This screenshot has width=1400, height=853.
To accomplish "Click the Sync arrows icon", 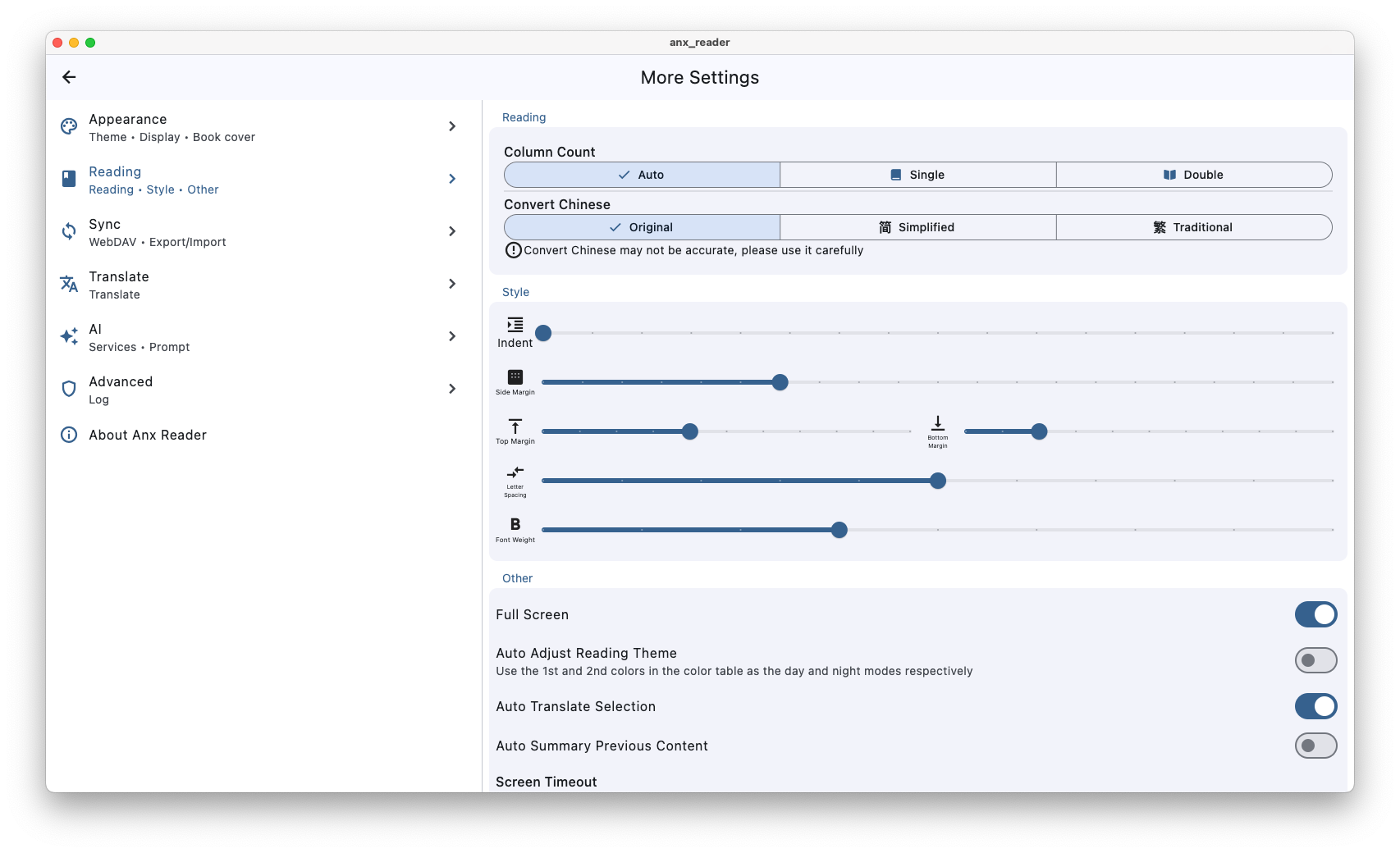I will point(69,231).
